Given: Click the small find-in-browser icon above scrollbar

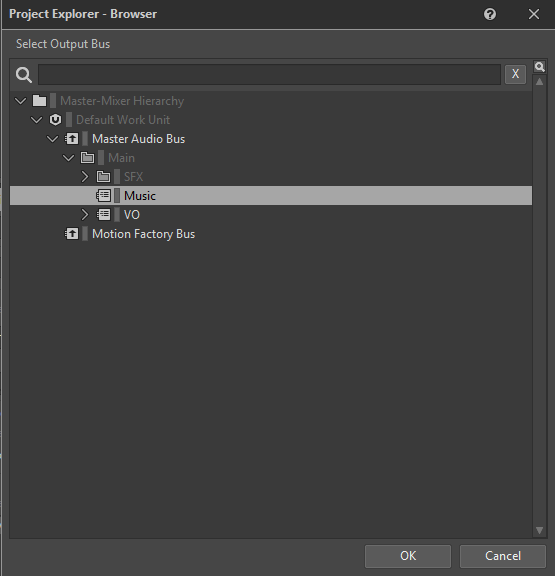Looking at the screenshot, I should click(x=539, y=67).
